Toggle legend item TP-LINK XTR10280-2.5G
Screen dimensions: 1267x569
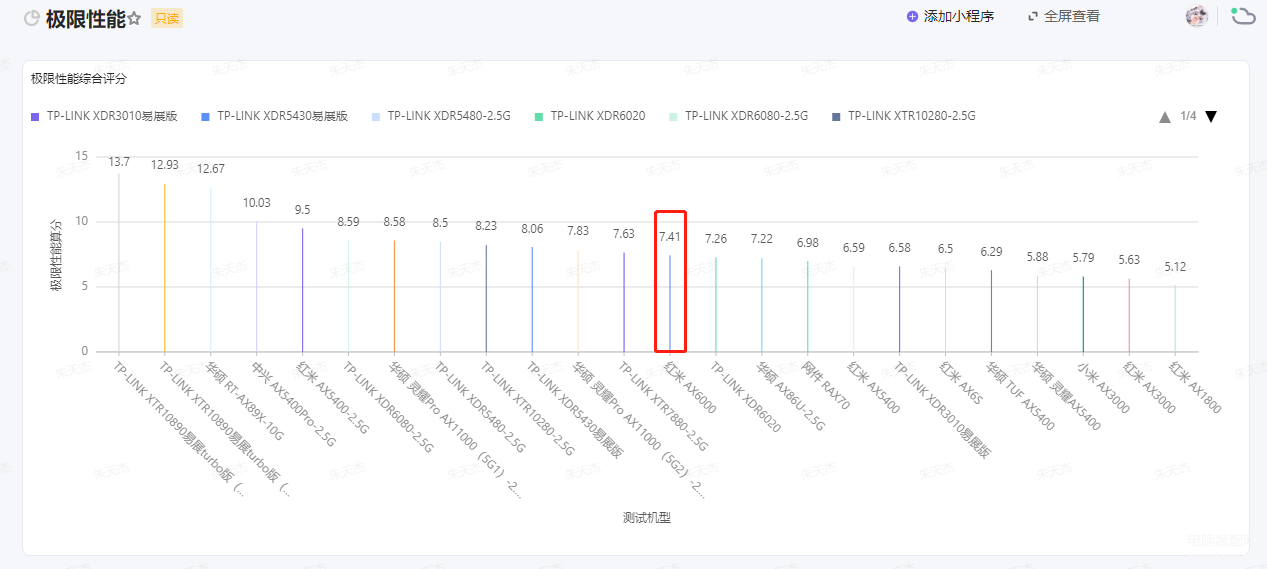[x=904, y=116]
